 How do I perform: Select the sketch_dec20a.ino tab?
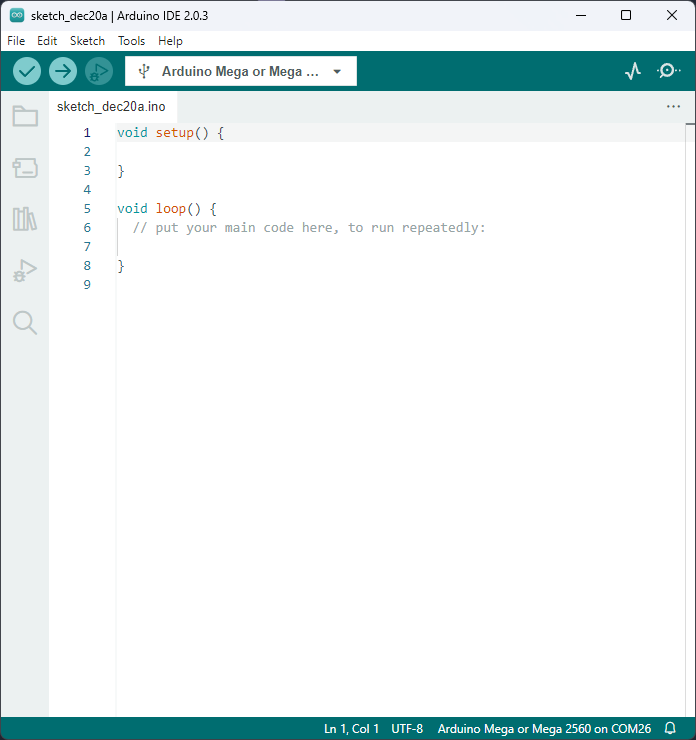click(x=111, y=106)
